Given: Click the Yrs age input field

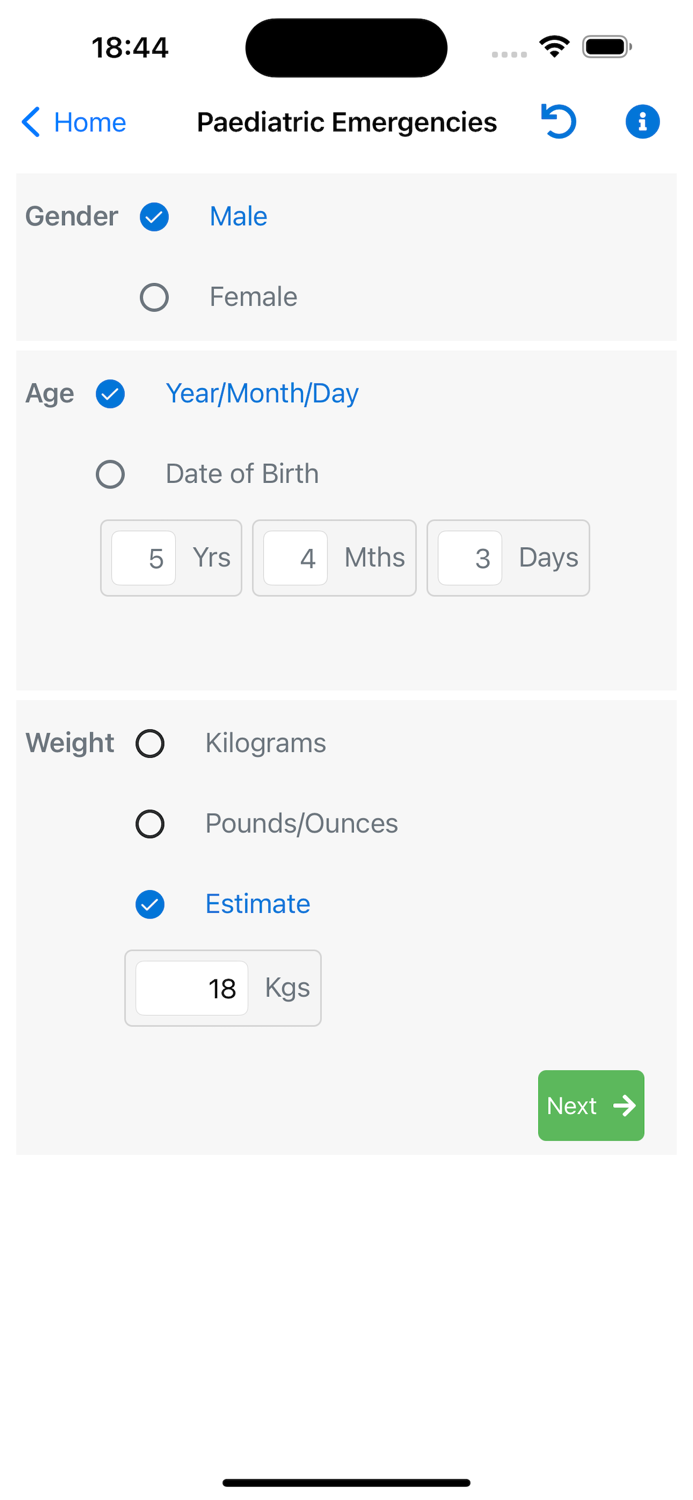Looking at the screenshot, I should click(144, 558).
